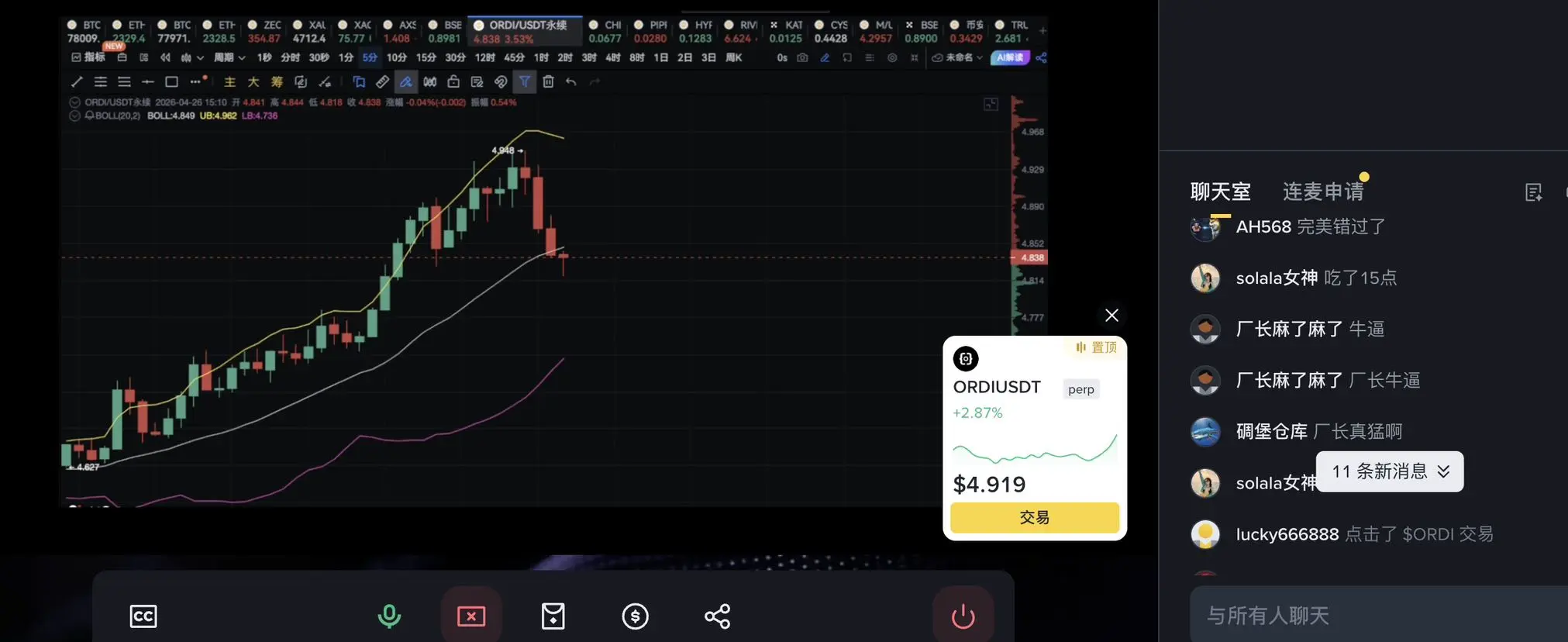Open more drawing tools via the three dots
The height and width of the screenshot is (642, 1568).
[x=195, y=81]
